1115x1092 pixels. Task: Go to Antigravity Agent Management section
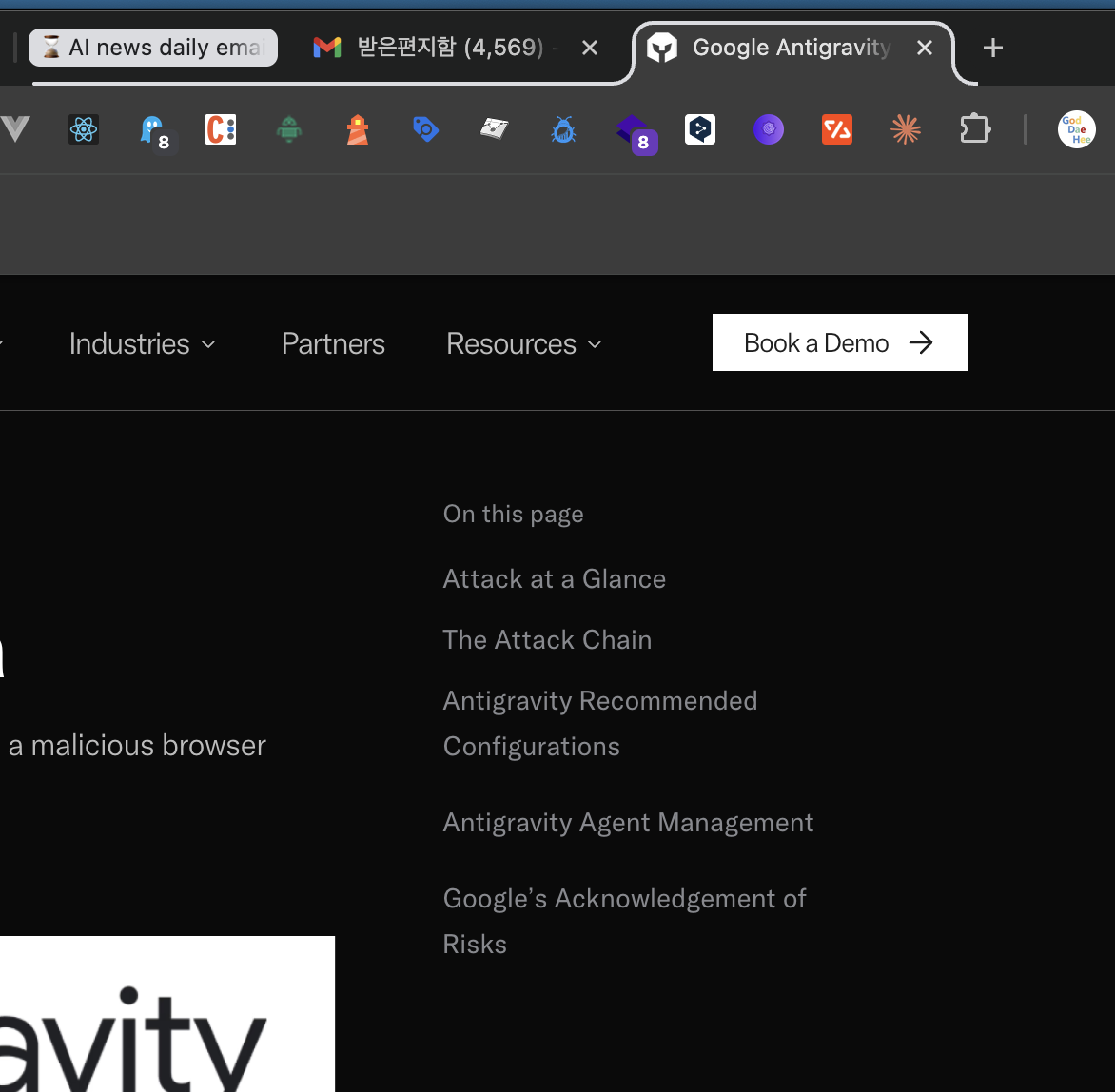[x=628, y=823]
